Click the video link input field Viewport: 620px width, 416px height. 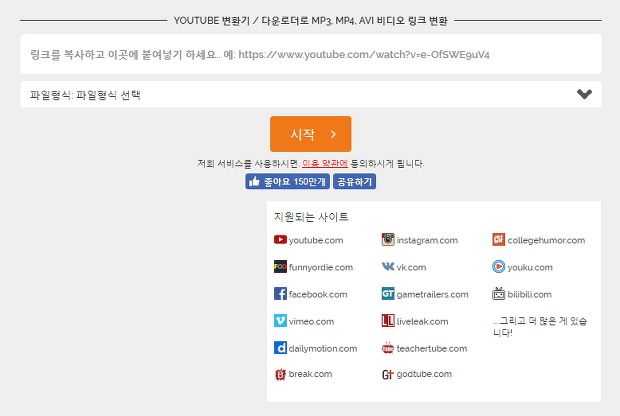pos(311,54)
